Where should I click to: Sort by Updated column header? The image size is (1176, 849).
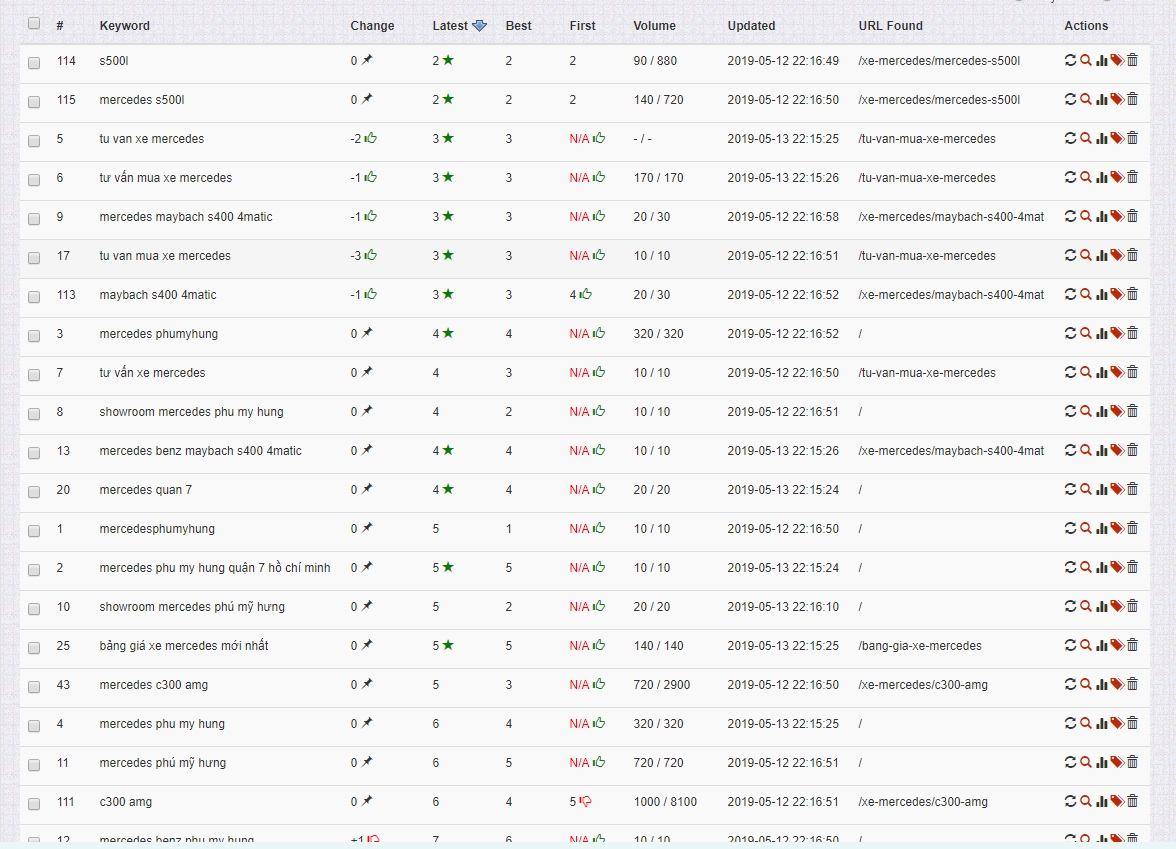[x=751, y=26]
